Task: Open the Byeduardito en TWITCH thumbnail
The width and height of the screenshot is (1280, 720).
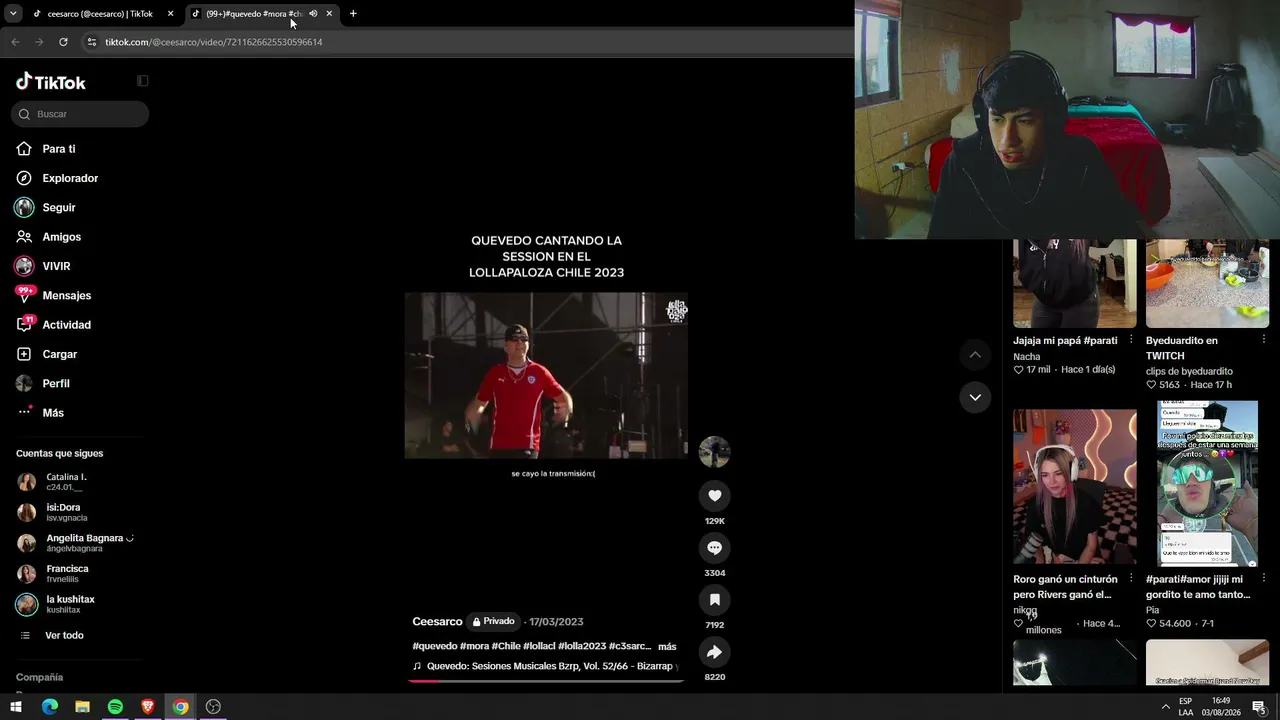Action: pyautogui.click(x=1207, y=283)
